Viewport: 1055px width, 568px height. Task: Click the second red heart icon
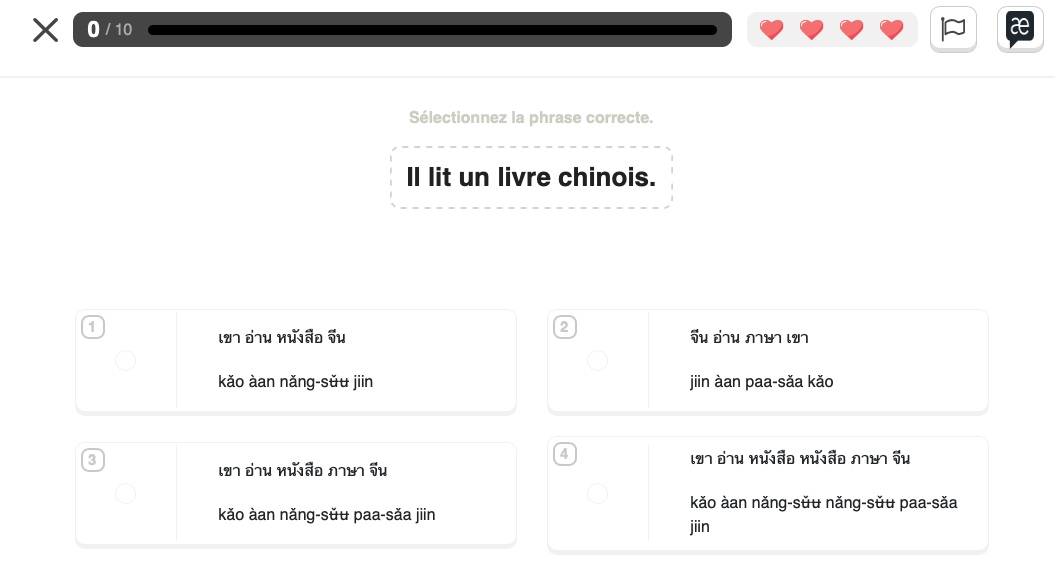point(812,30)
